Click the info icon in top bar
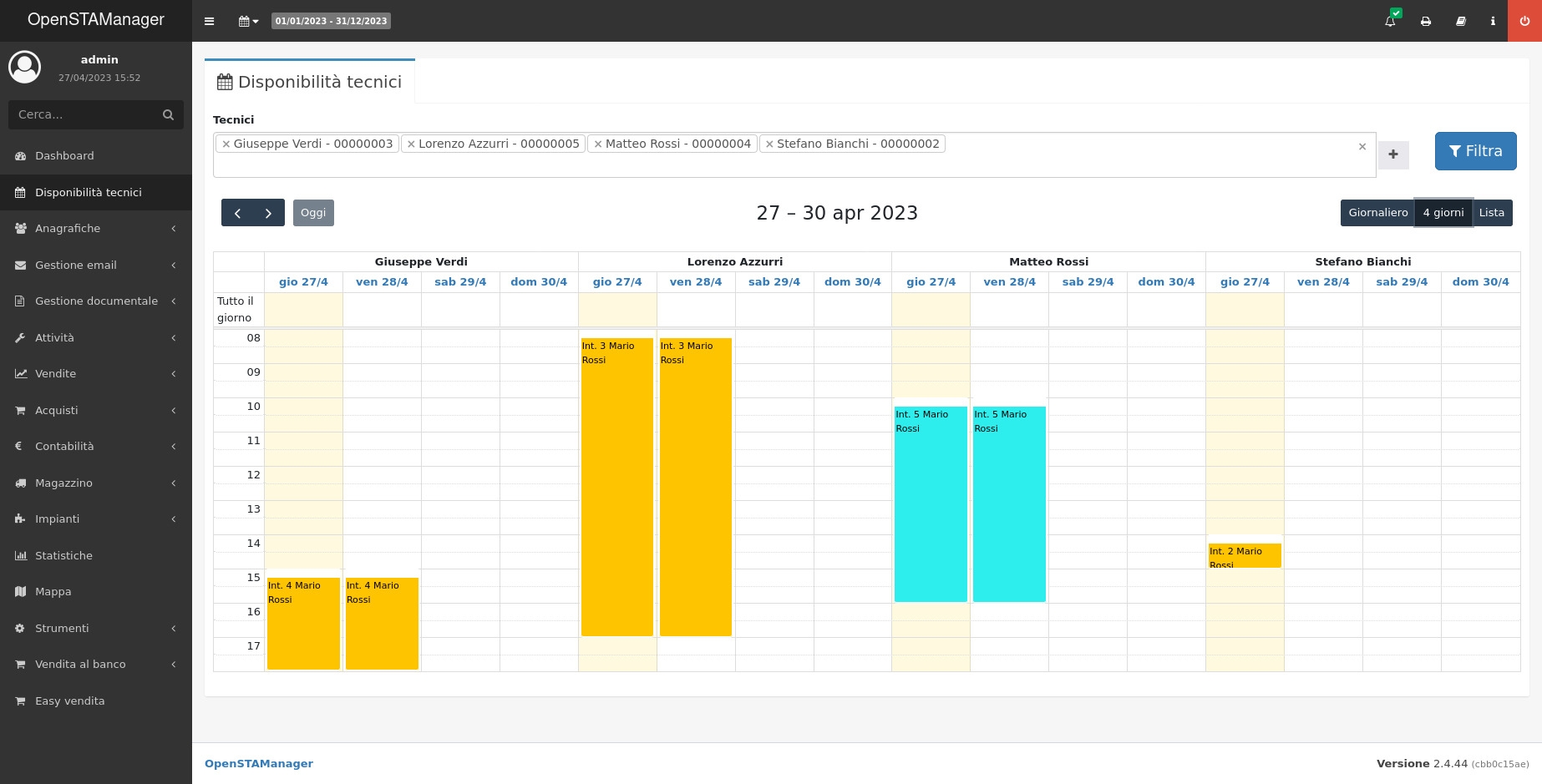 point(1493,21)
